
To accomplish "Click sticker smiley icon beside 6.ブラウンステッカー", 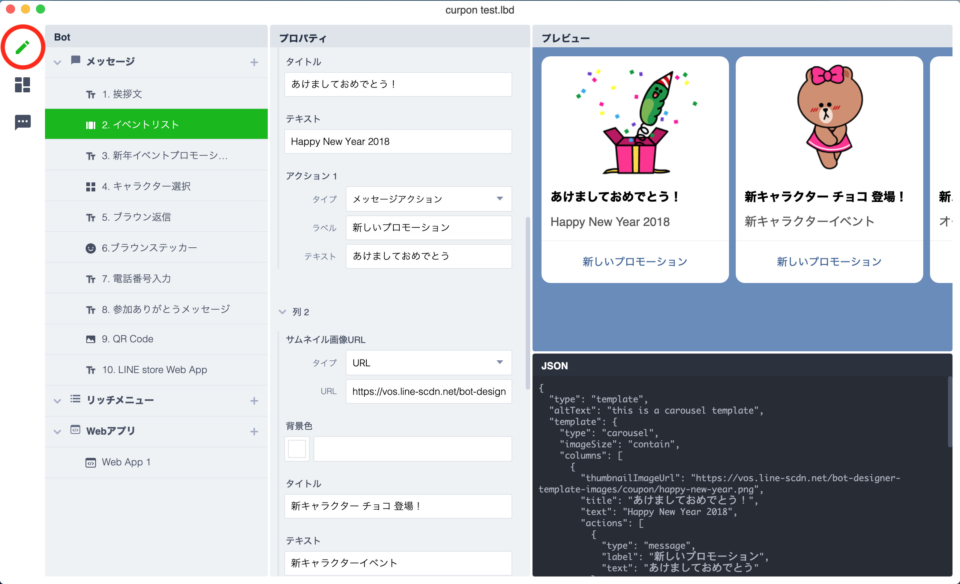I will click(91, 248).
